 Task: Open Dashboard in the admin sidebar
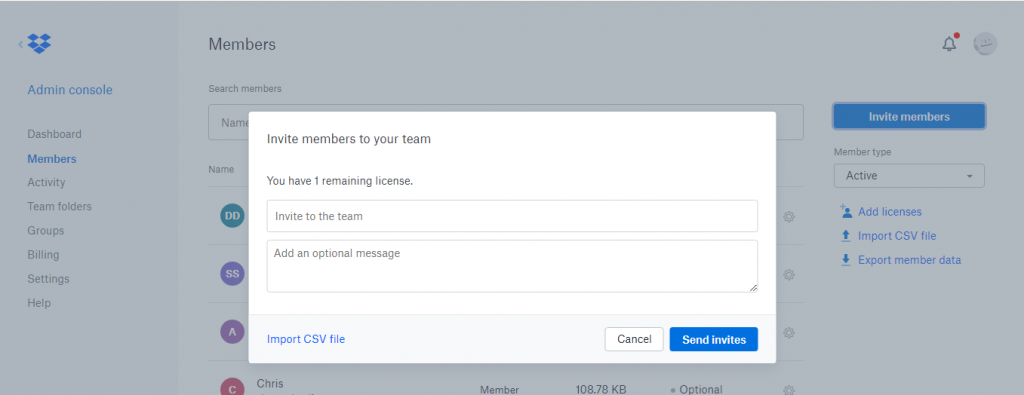pos(54,134)
